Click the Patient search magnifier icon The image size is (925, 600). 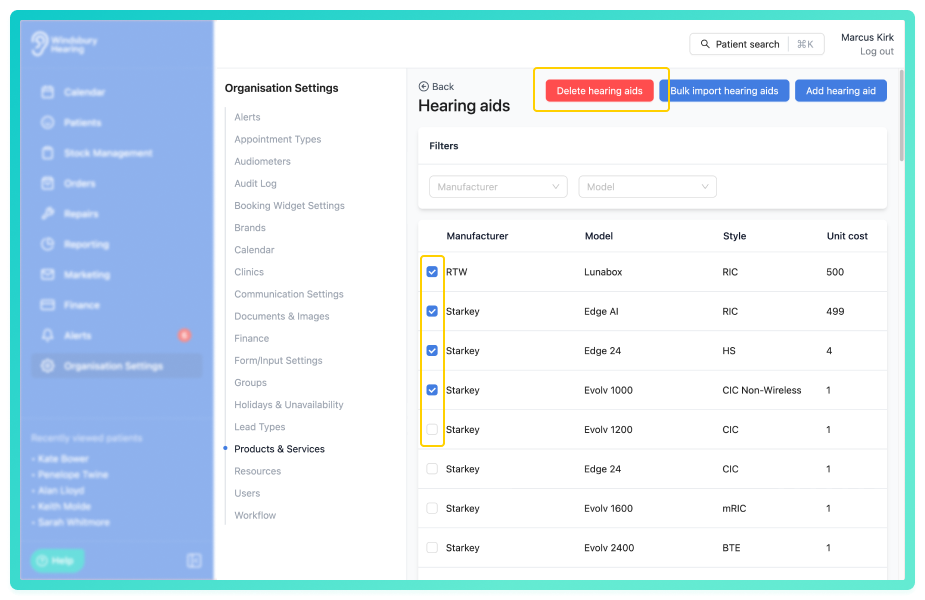pyautogui.click(x=705, y=44)
